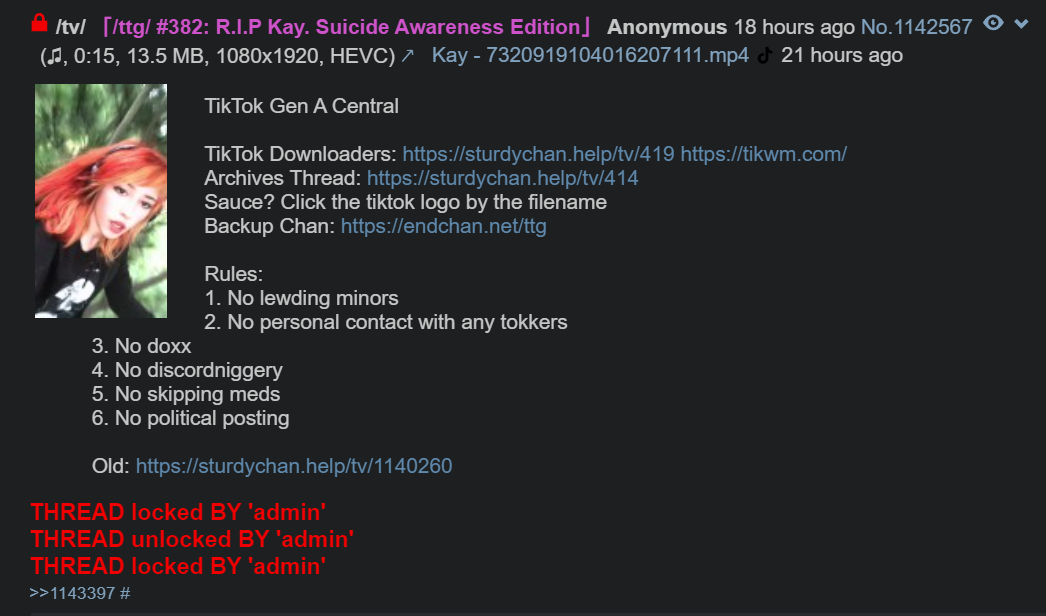Open the post menu chevron dropdown
The height and width of the screenshot is (616, 1046).
coord(1021,24)
